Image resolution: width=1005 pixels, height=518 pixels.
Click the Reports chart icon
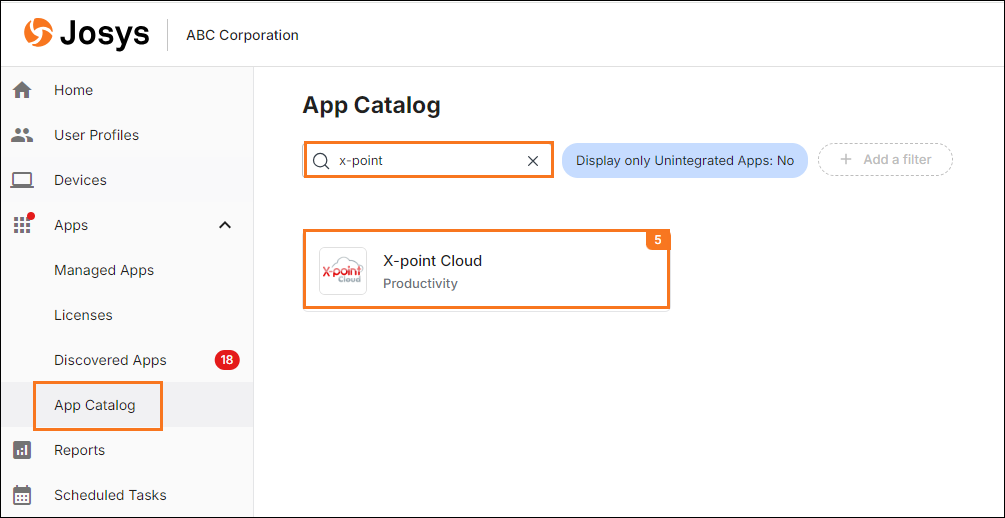[22, 450]
